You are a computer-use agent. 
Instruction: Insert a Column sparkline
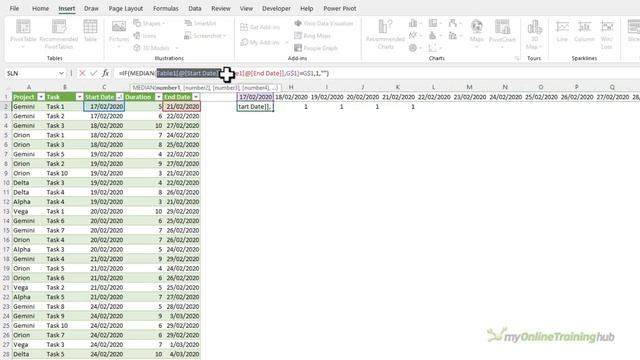tap(584, 31)
